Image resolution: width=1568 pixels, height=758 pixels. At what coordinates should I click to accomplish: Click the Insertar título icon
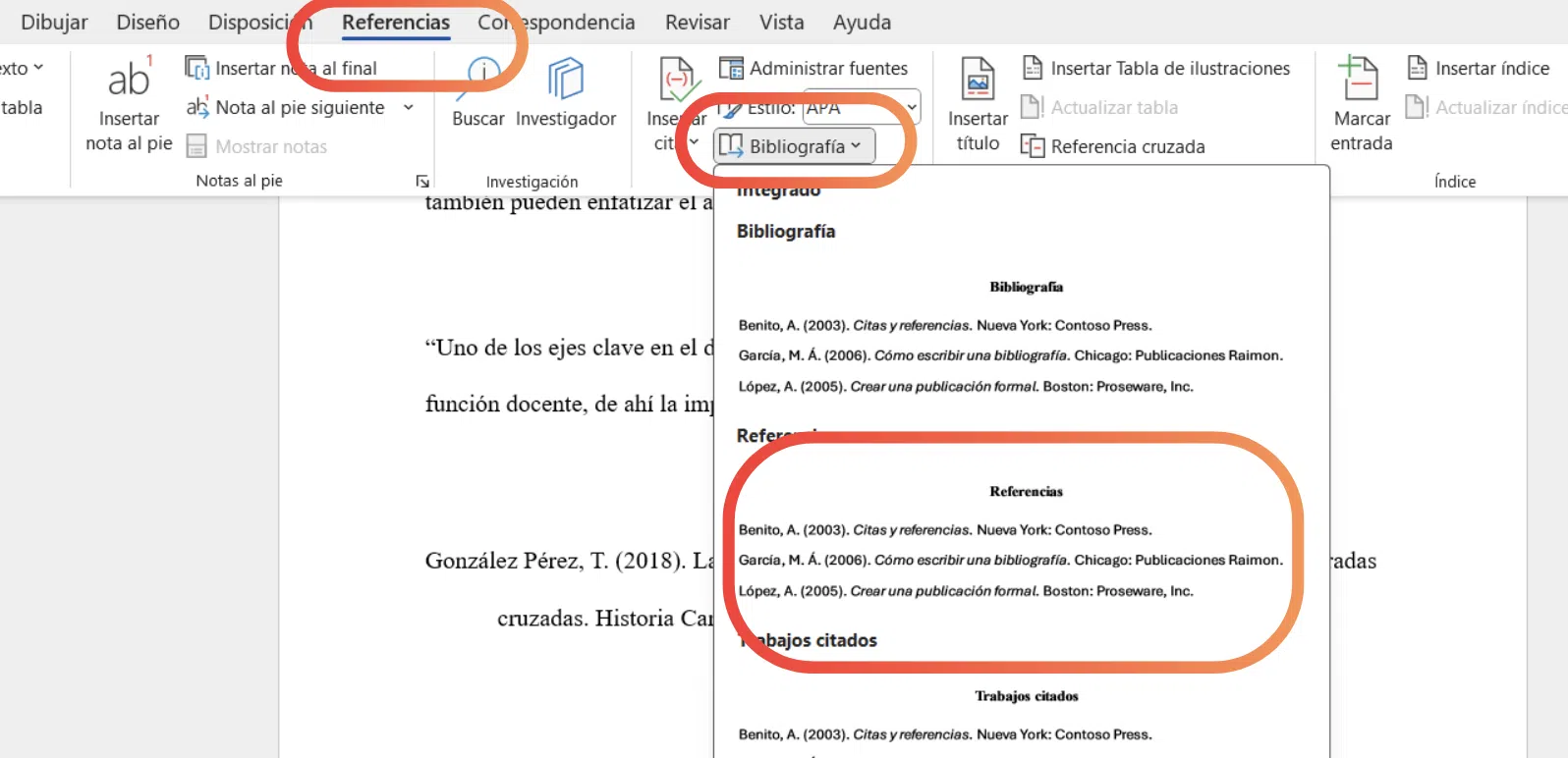978,81
